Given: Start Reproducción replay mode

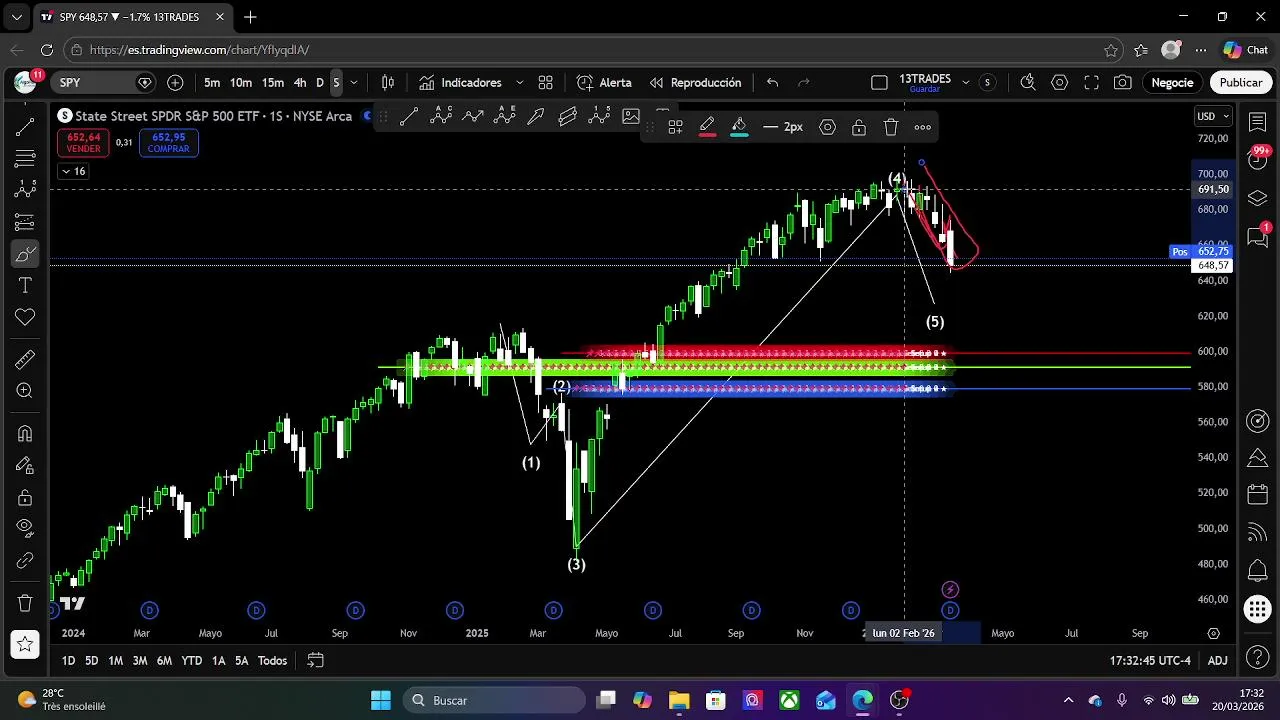Looking at the screenshot, I should tap(695, 83).
